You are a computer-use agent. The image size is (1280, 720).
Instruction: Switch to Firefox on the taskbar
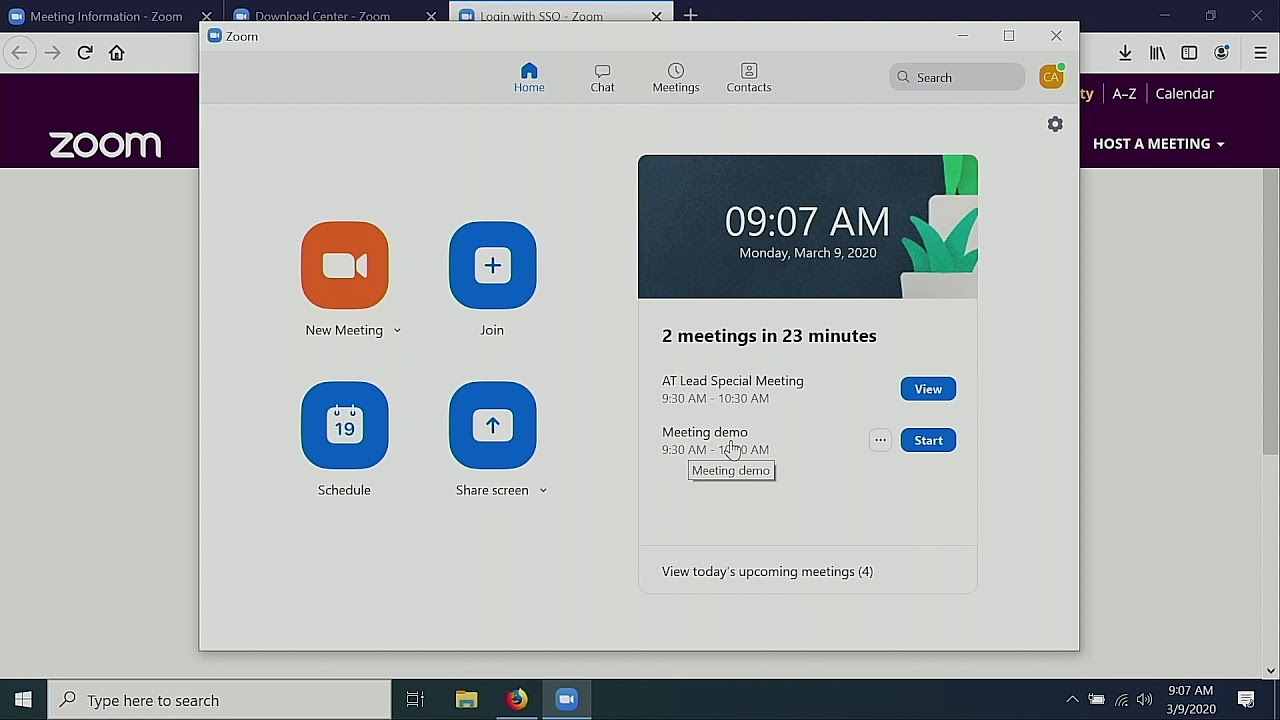point(516,700)
